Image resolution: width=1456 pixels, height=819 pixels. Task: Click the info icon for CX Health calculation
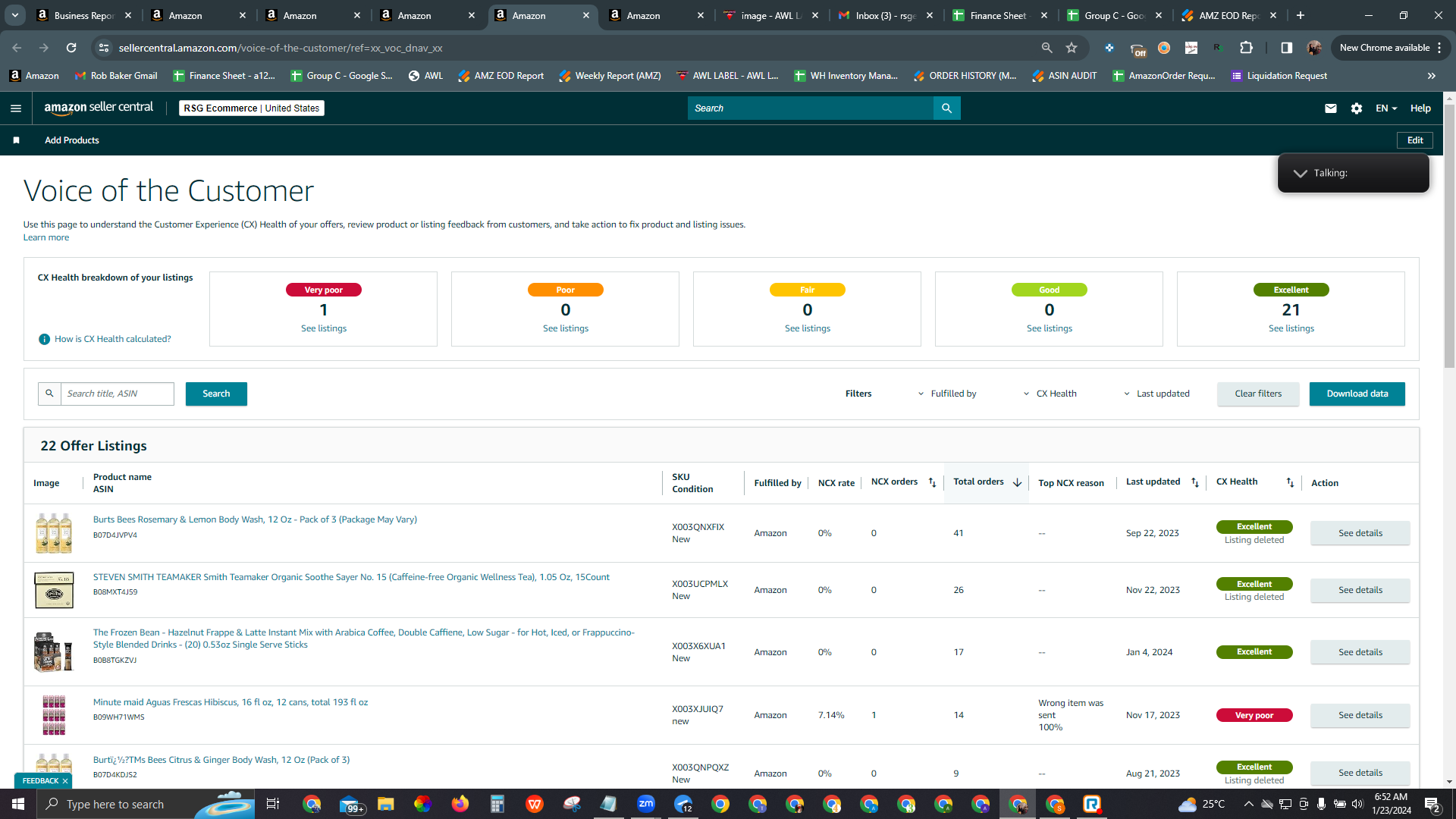[44, 339]
